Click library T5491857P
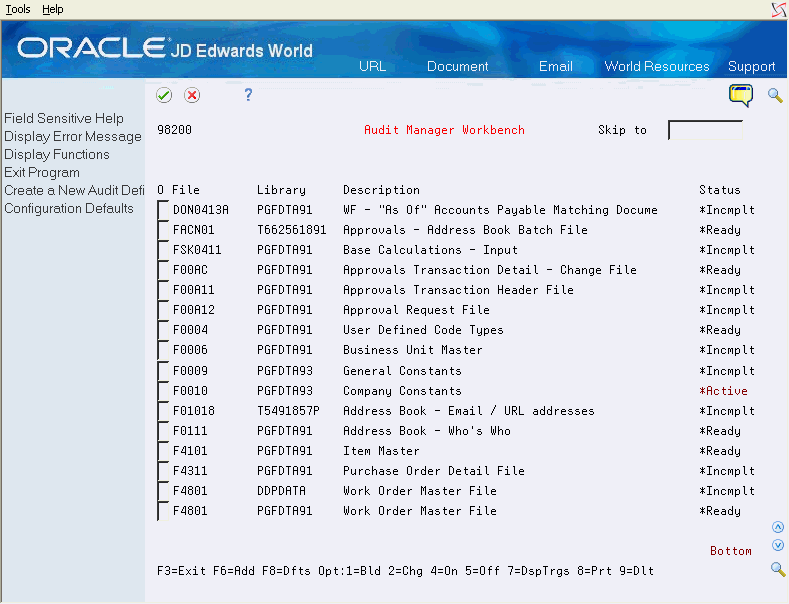This screenshot has height=604, width=789. pyautogui.click(x=288, y=411)
